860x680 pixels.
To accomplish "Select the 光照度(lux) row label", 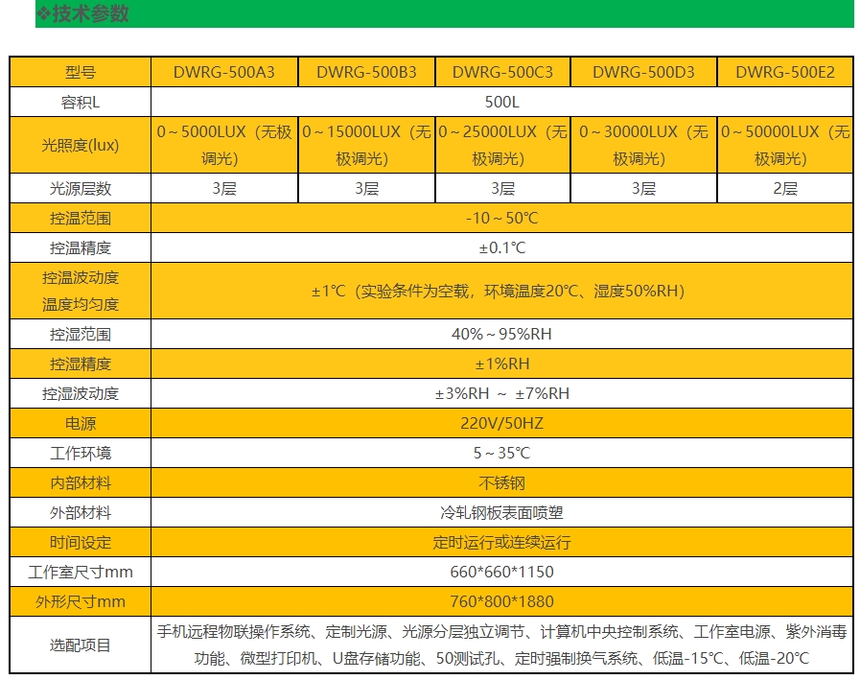I will 81,145.
